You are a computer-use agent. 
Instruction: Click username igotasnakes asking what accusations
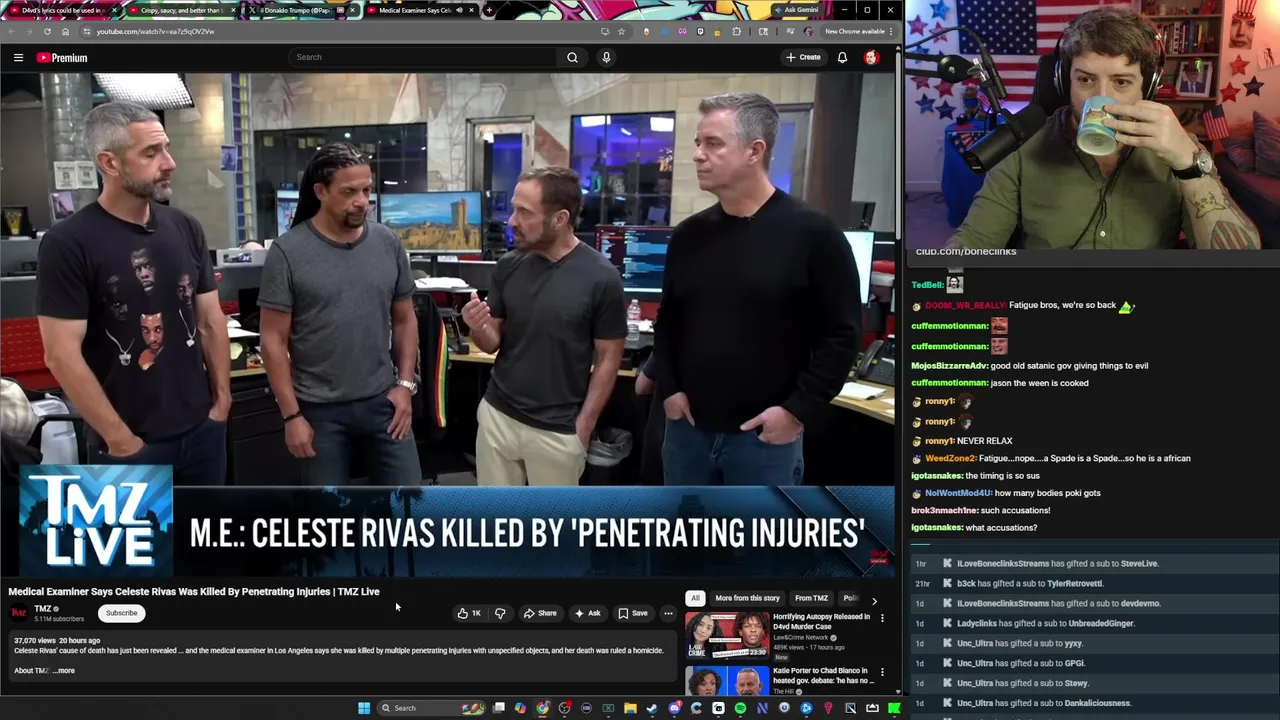937,527
